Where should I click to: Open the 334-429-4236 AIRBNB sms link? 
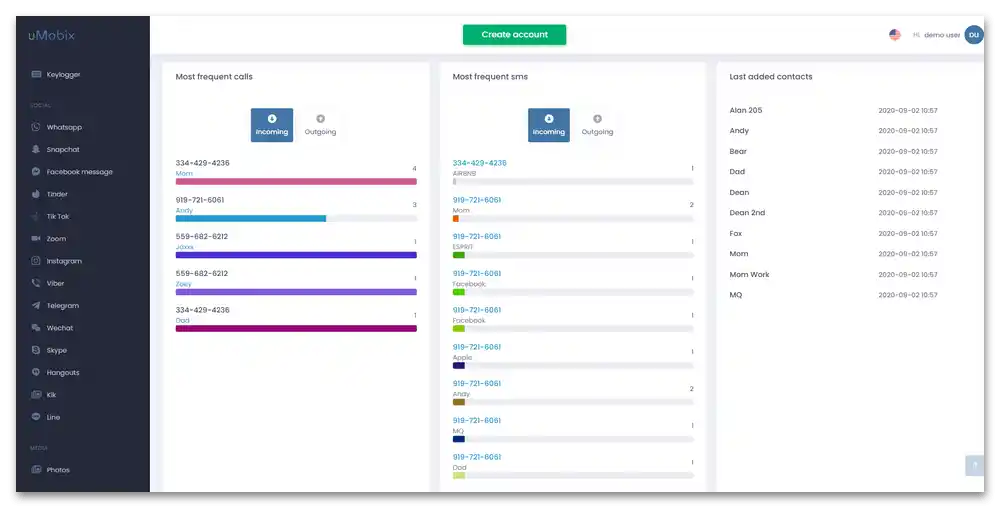point(480,163)
